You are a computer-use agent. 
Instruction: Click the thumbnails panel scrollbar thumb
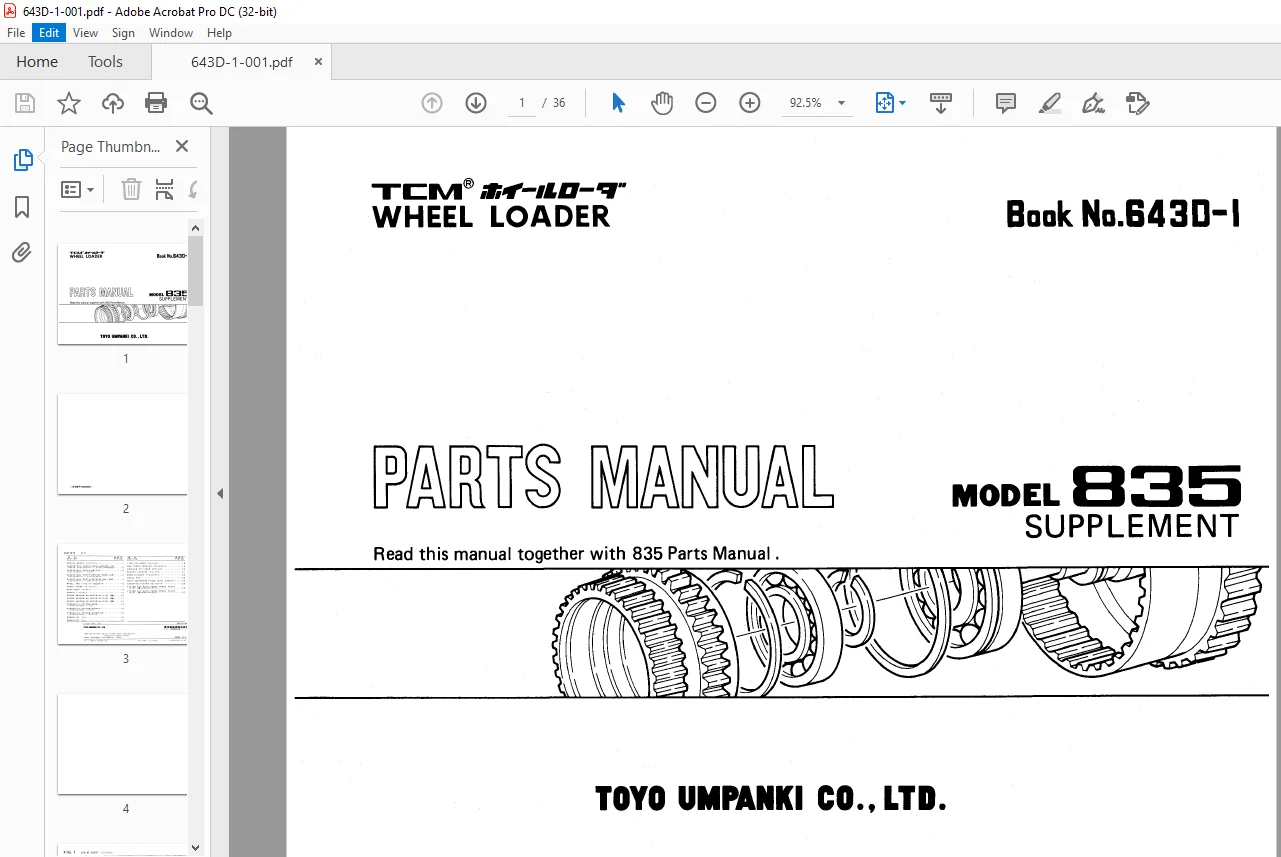click(196, 270)
